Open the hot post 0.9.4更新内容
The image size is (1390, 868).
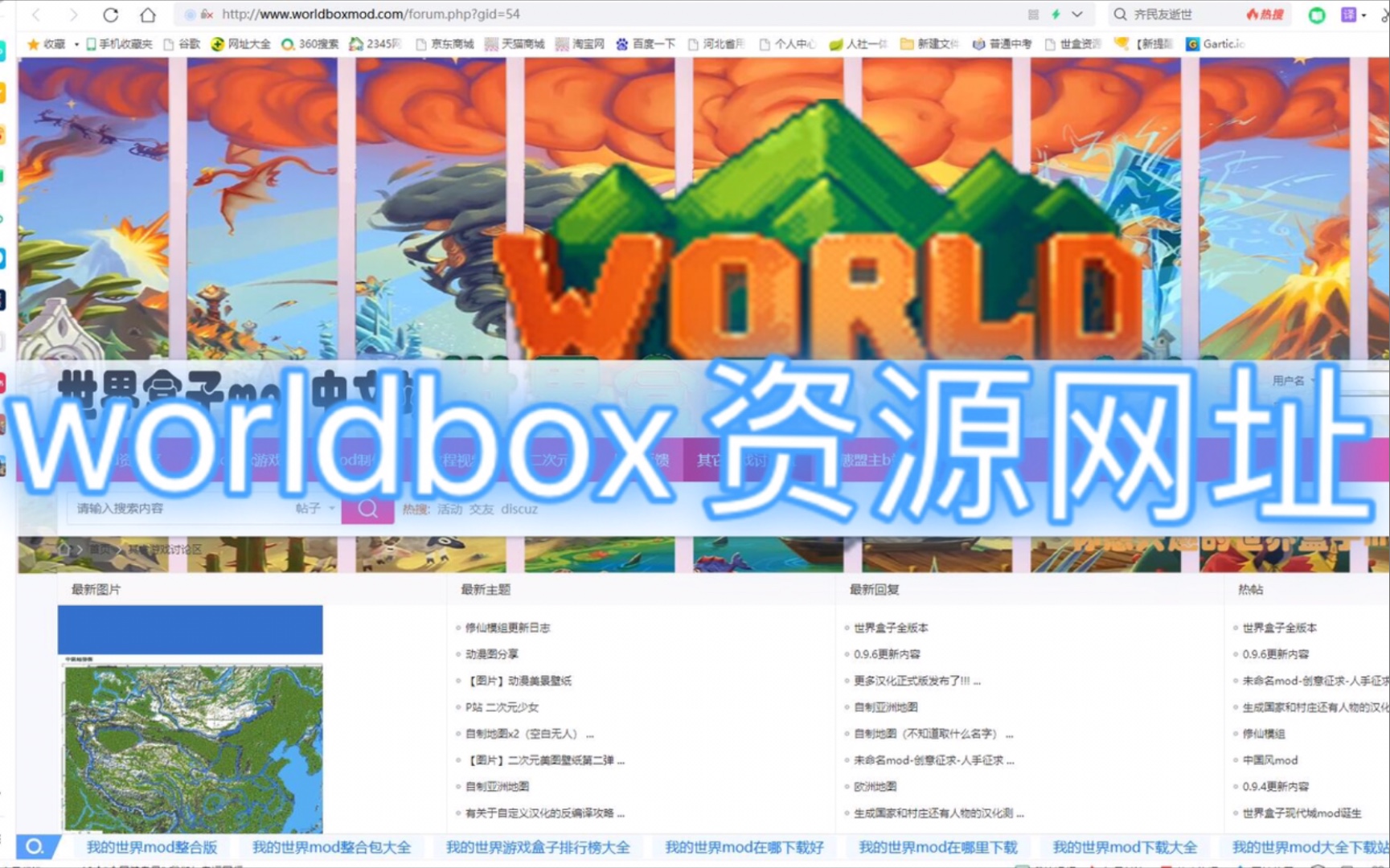[x=1276, y=787]
